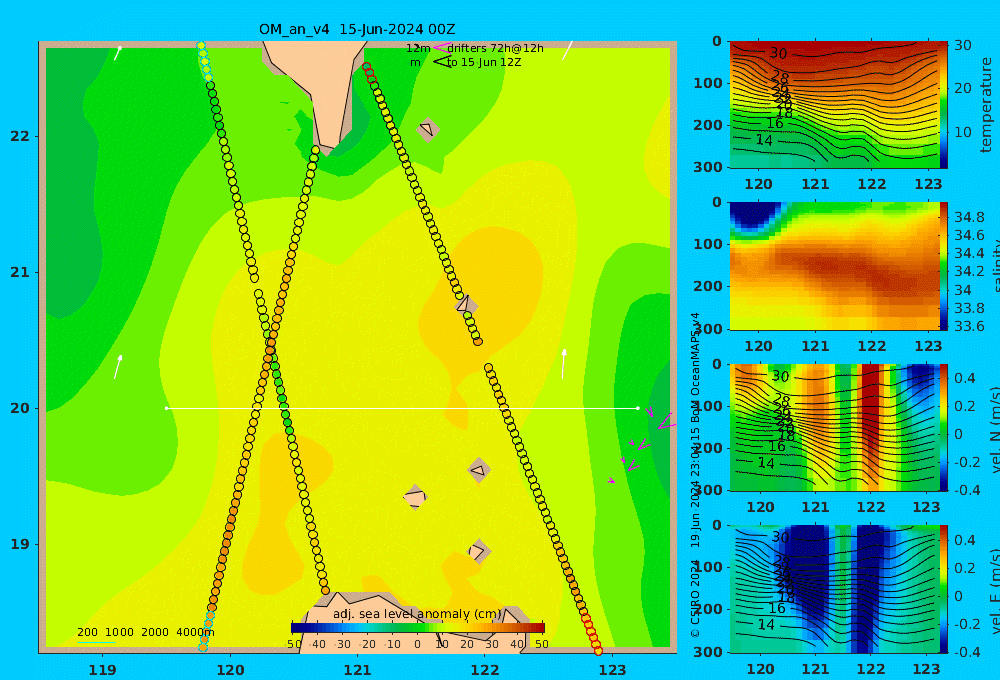Screen dimensions: 1000x680
Task: Click the 'vel. N (m/s)' axis label
Action: [994, 430]
